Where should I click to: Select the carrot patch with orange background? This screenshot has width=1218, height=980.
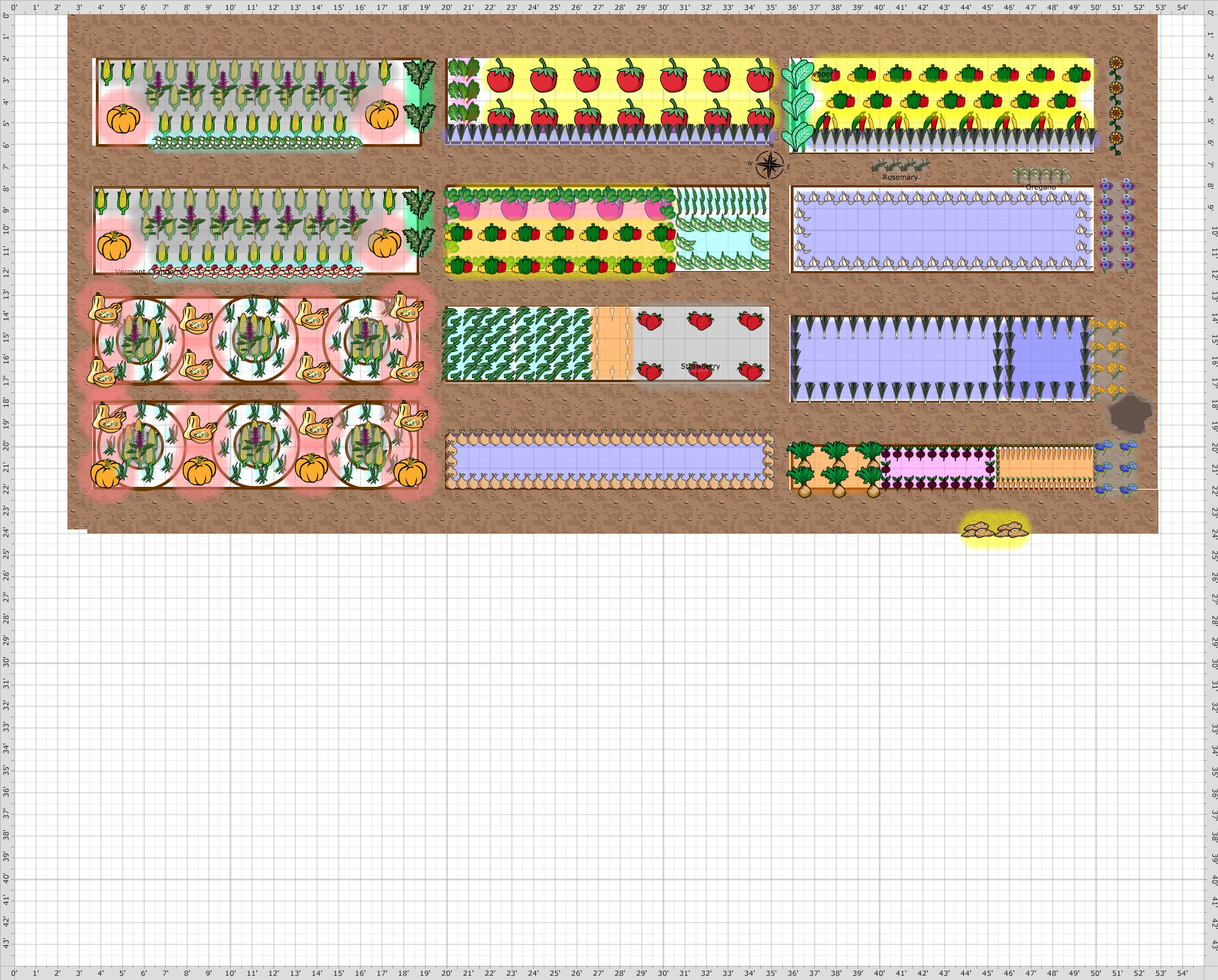click(1046, 468)
